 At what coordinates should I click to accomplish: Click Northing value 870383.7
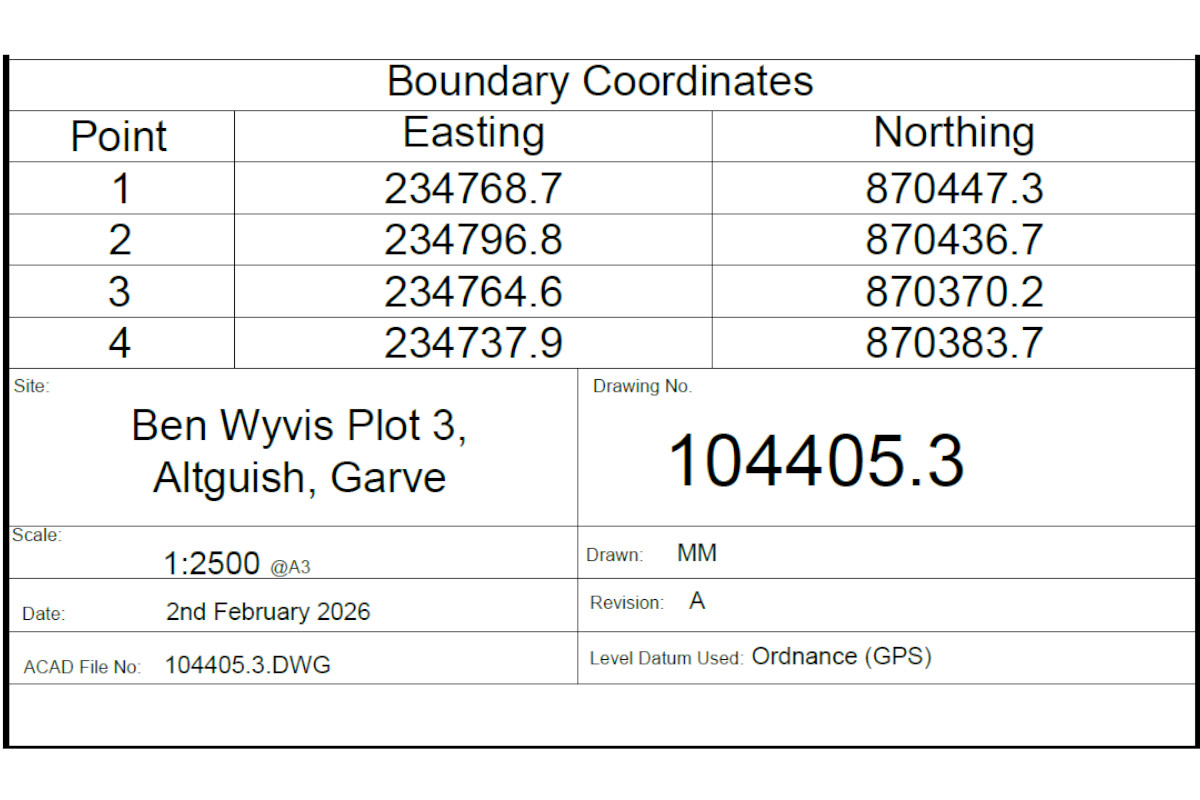(x=954, y=344)
